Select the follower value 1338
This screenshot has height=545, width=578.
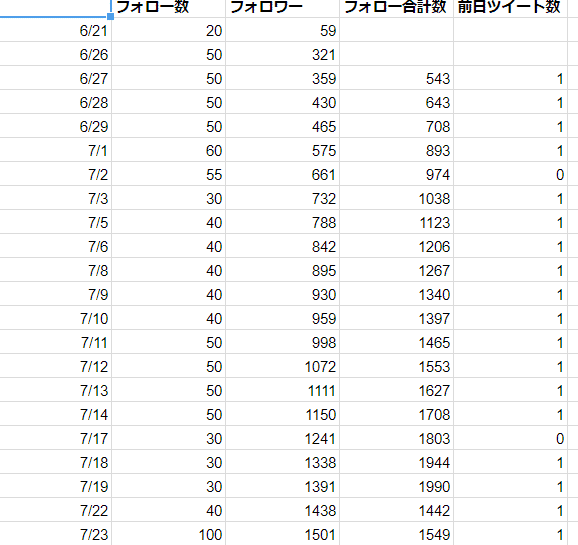coord(282,462)
